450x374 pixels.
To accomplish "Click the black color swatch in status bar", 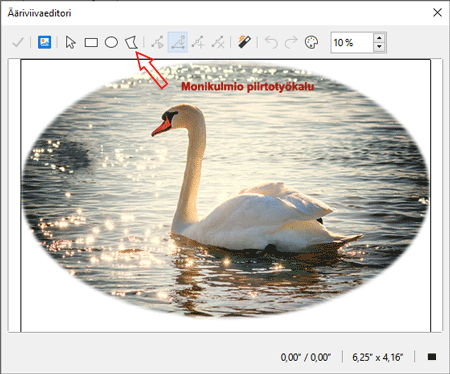I will tap(432, 357).
